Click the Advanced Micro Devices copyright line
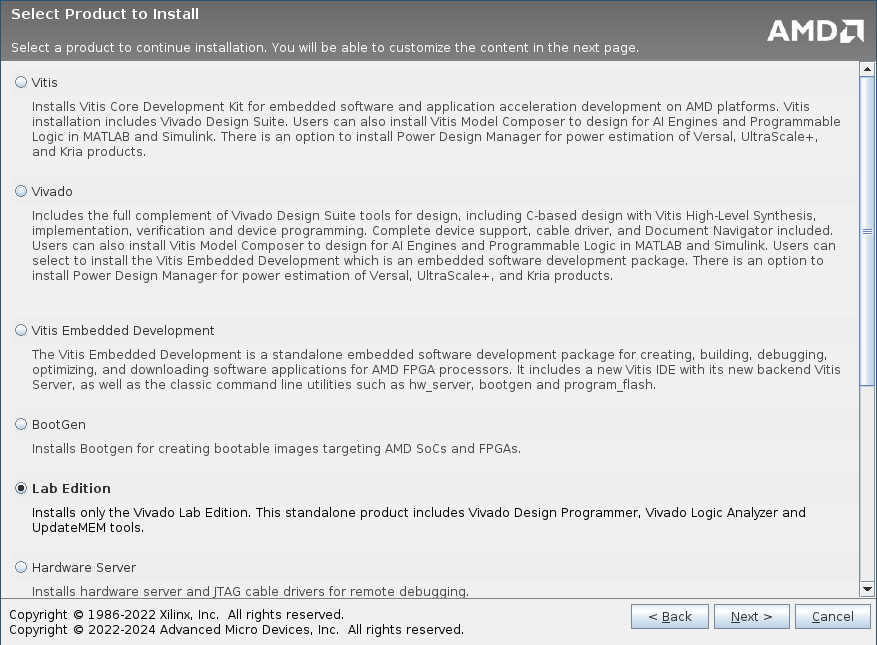Image resolution: width=877 pixels, height=645 pixels. (x=237, y=630)
